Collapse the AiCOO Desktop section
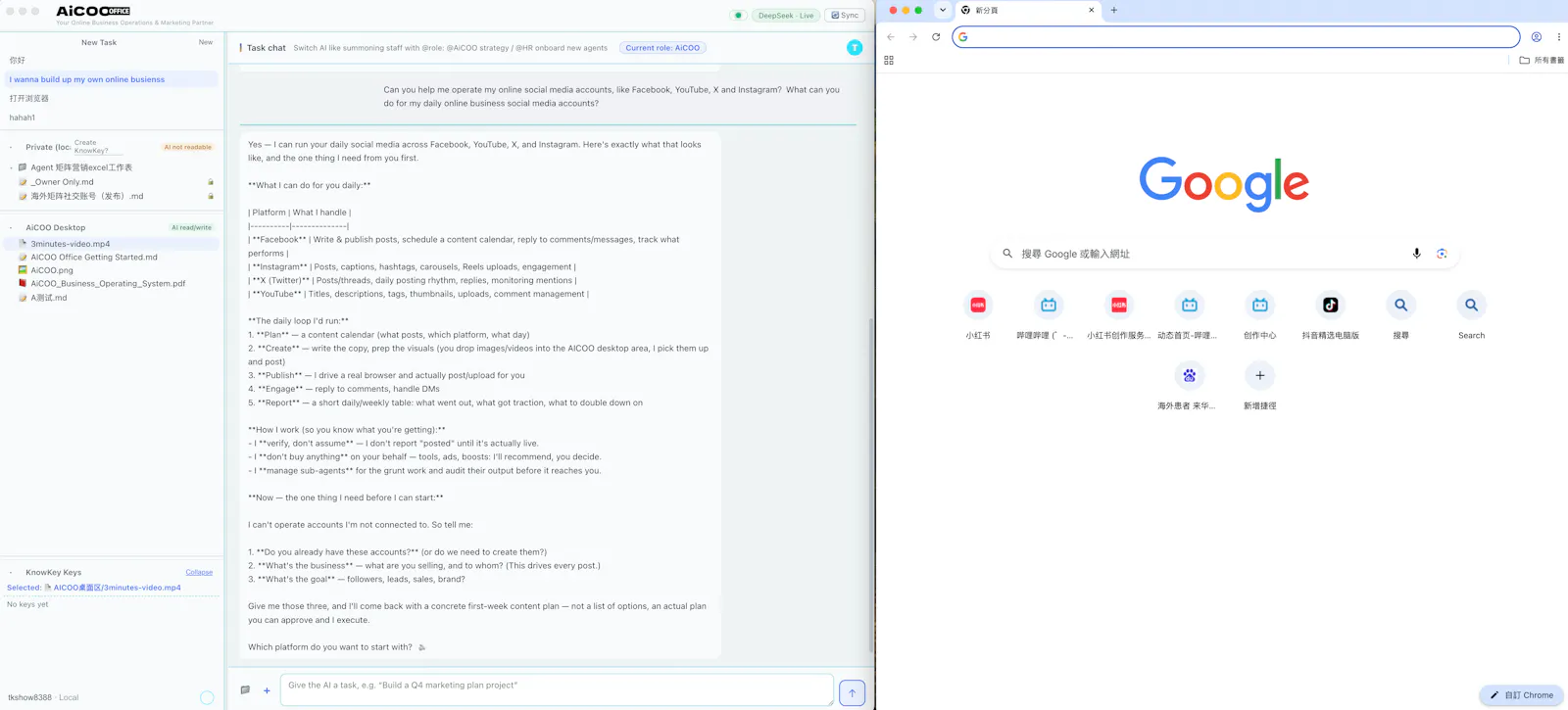1568x710 pixels. (11, 227)
